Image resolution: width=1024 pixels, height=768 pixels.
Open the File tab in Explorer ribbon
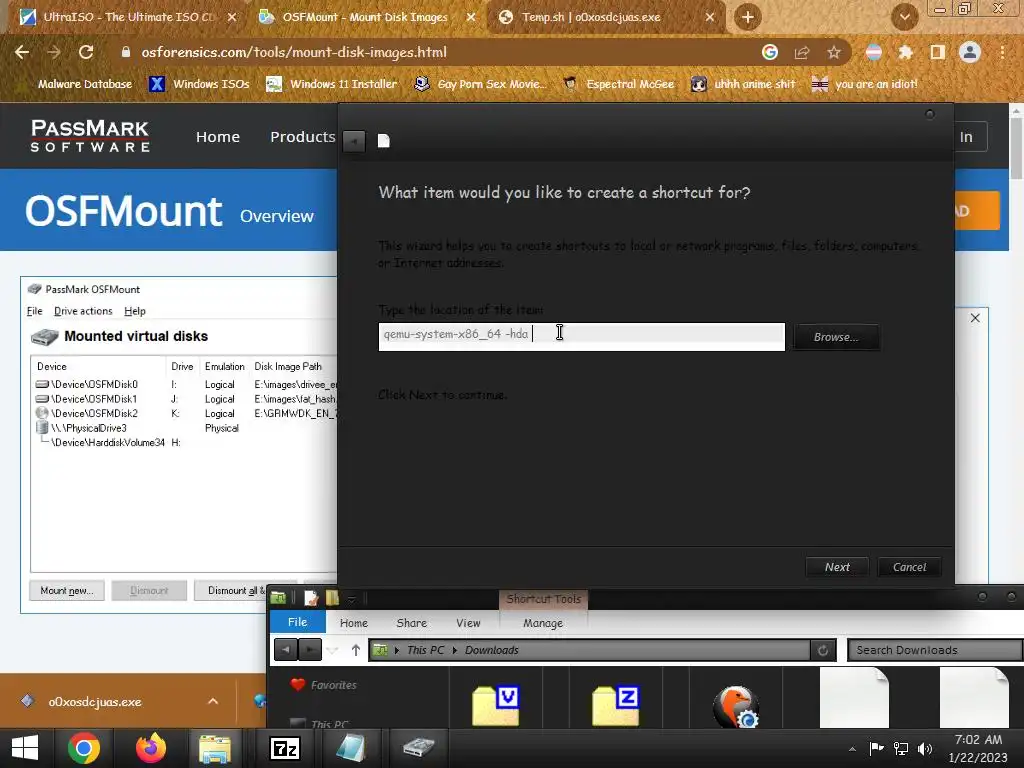click(x=297, y=622)
